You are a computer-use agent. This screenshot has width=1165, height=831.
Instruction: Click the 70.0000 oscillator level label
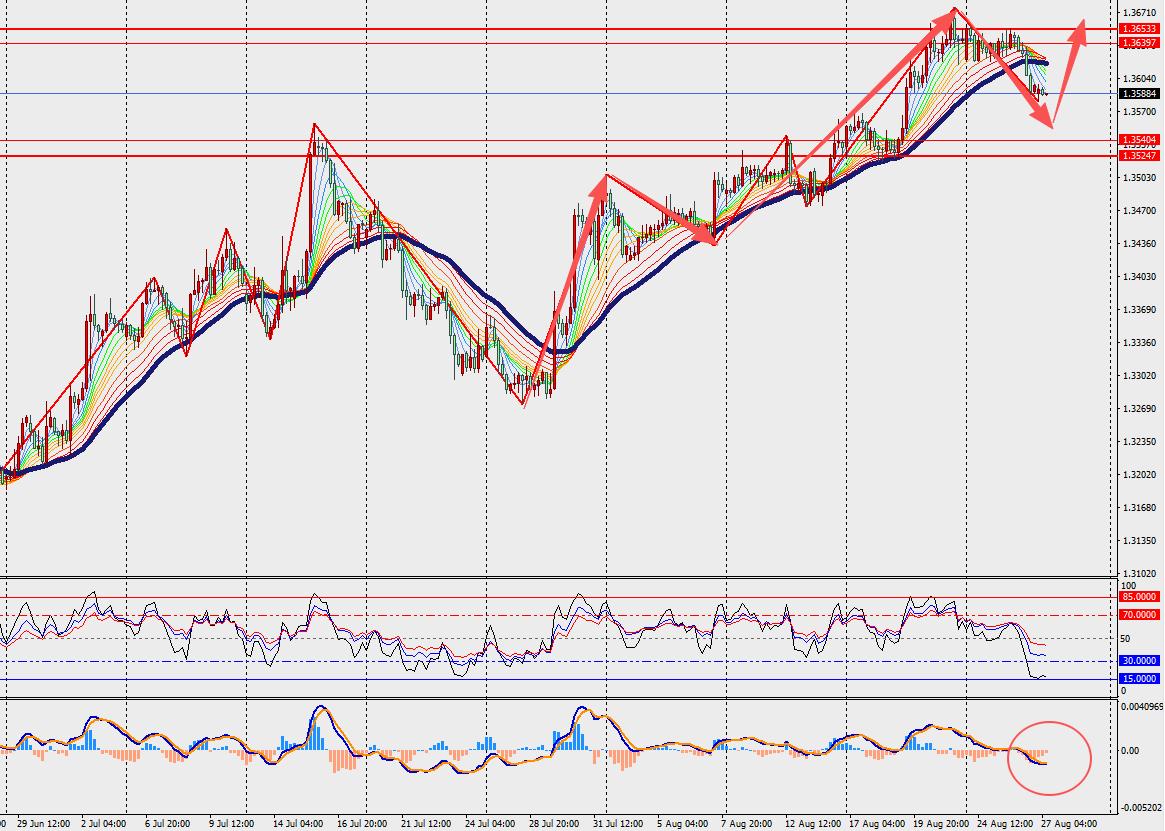coord(1139,615)
